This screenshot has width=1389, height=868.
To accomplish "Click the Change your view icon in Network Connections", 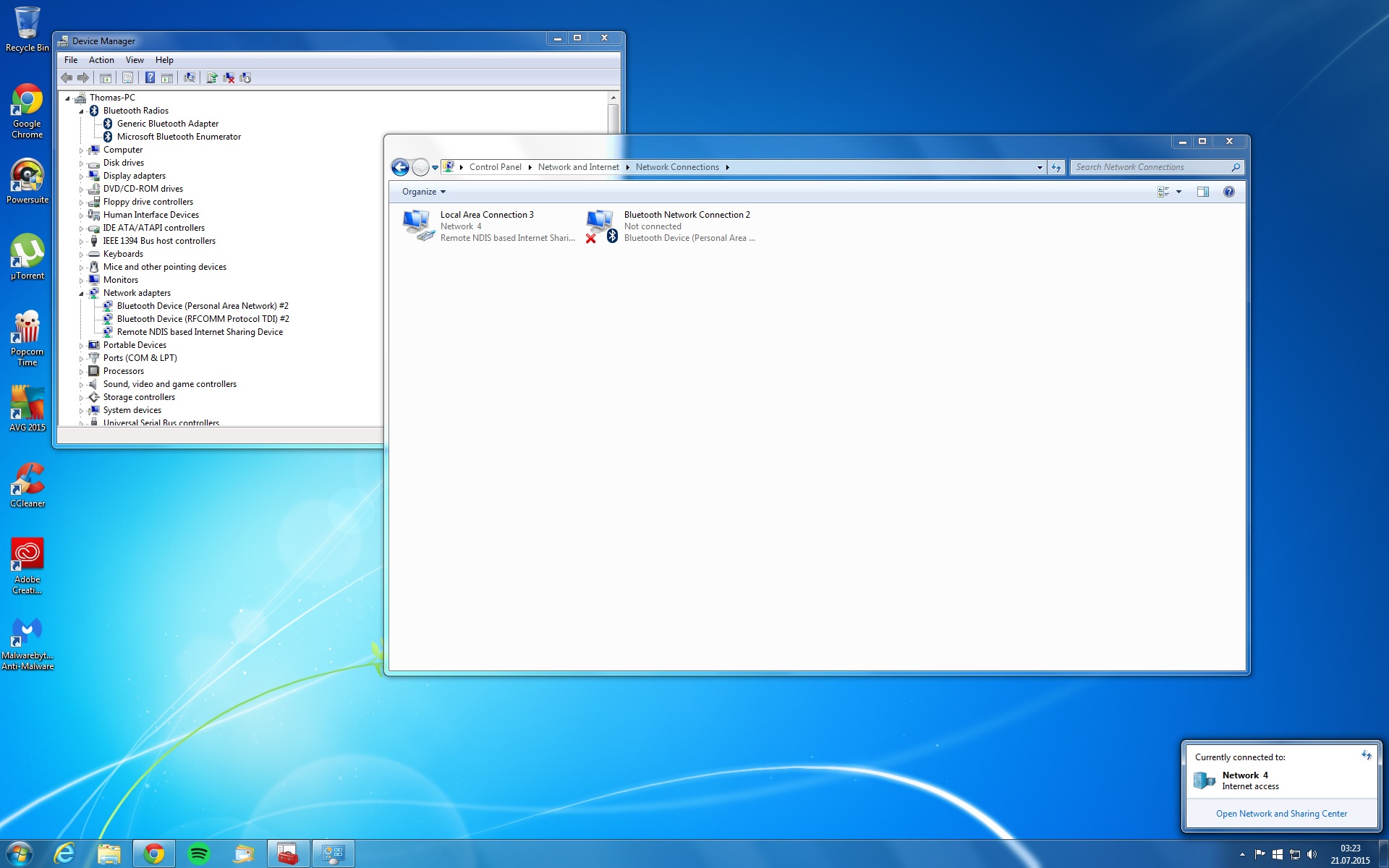I will pyautogui.click(x=1163, y=192).
